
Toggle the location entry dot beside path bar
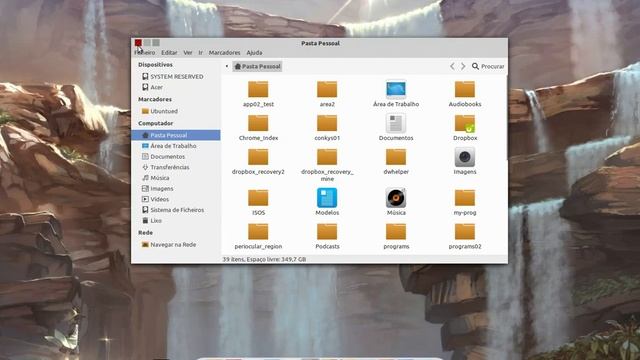click(x=227, y=66)
